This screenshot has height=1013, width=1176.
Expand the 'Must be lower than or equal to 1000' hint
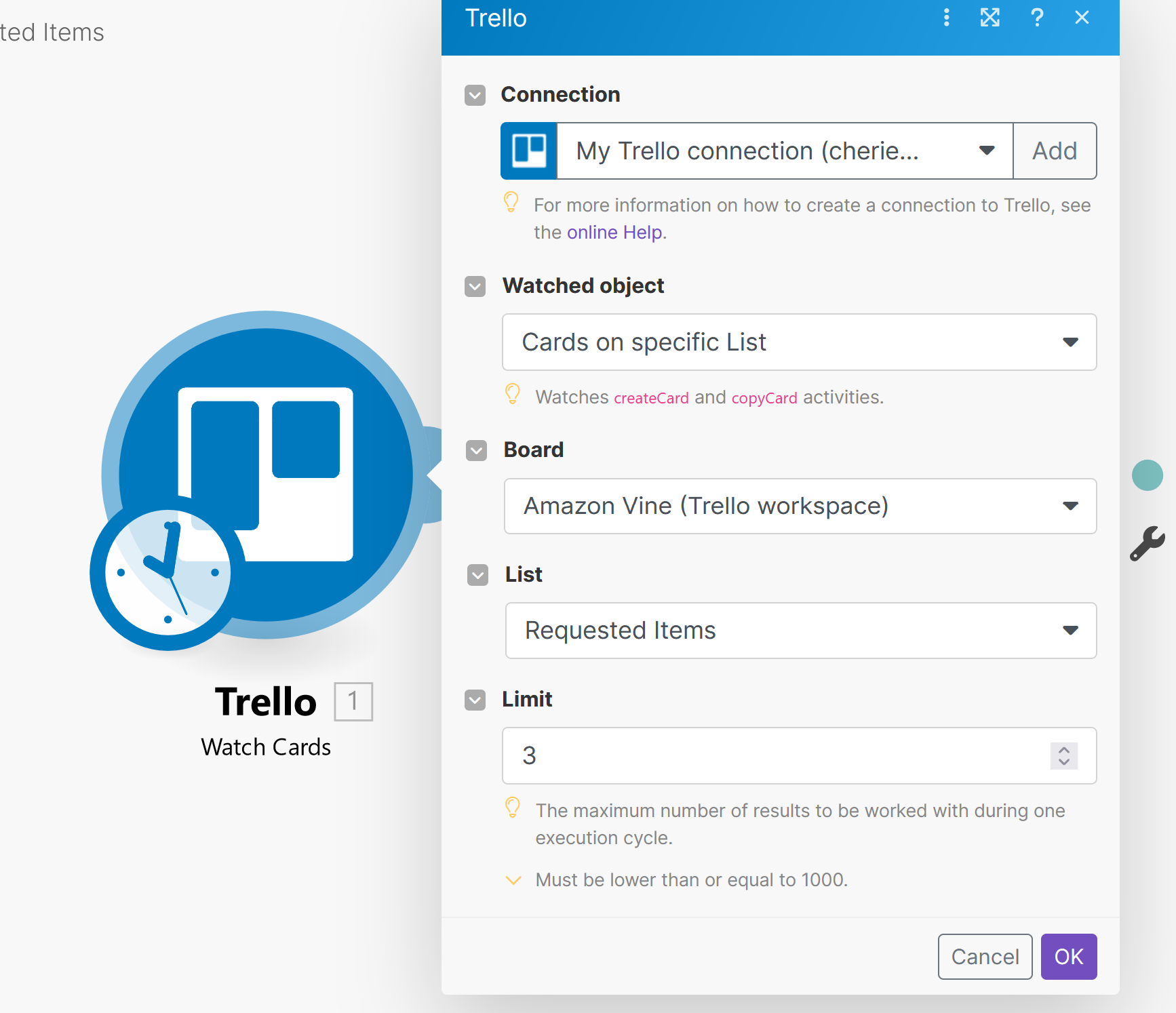tap(513, 880)
